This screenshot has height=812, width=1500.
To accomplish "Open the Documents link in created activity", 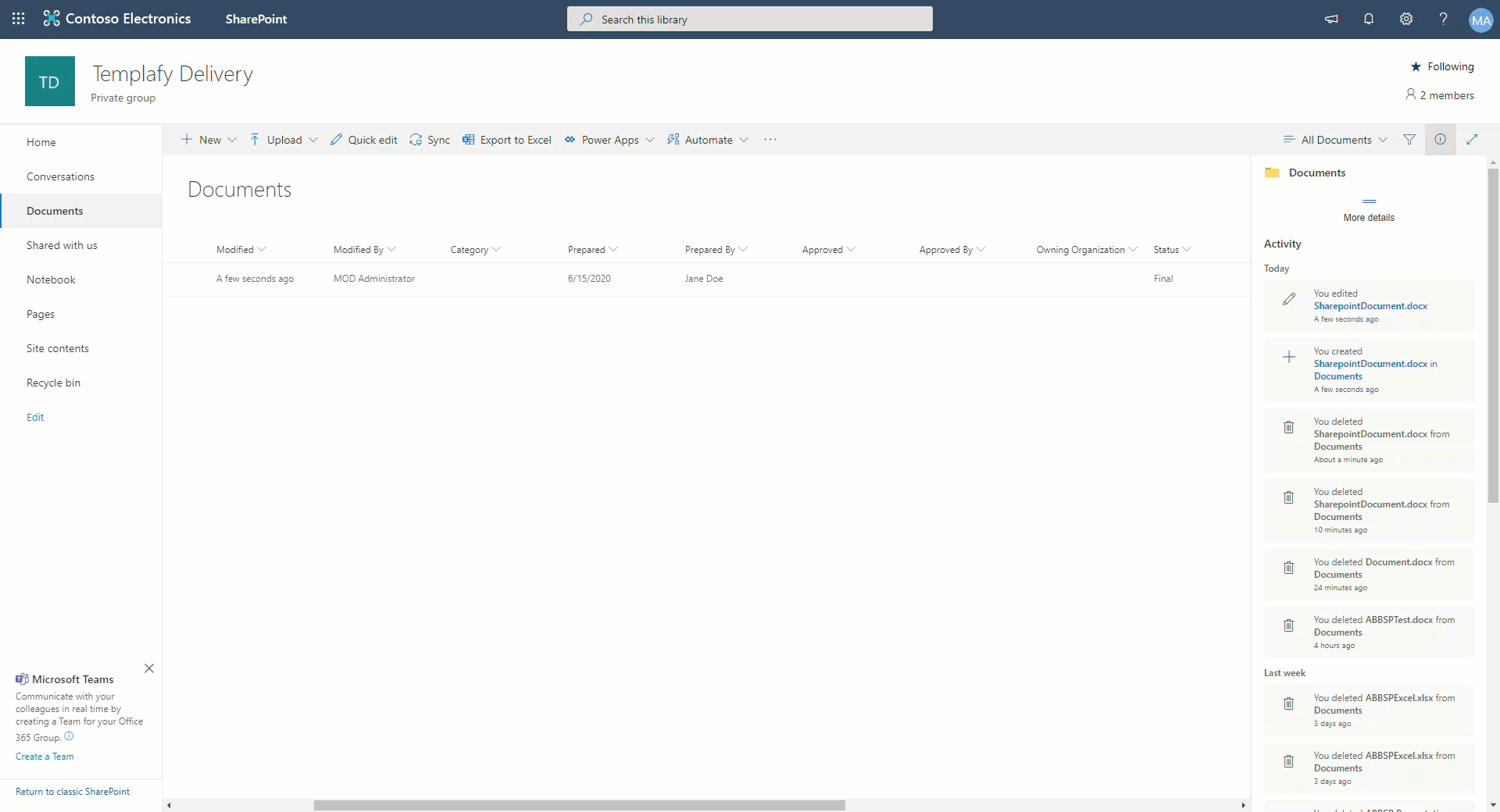I will pyautogui.click(x=1337, y=376).
